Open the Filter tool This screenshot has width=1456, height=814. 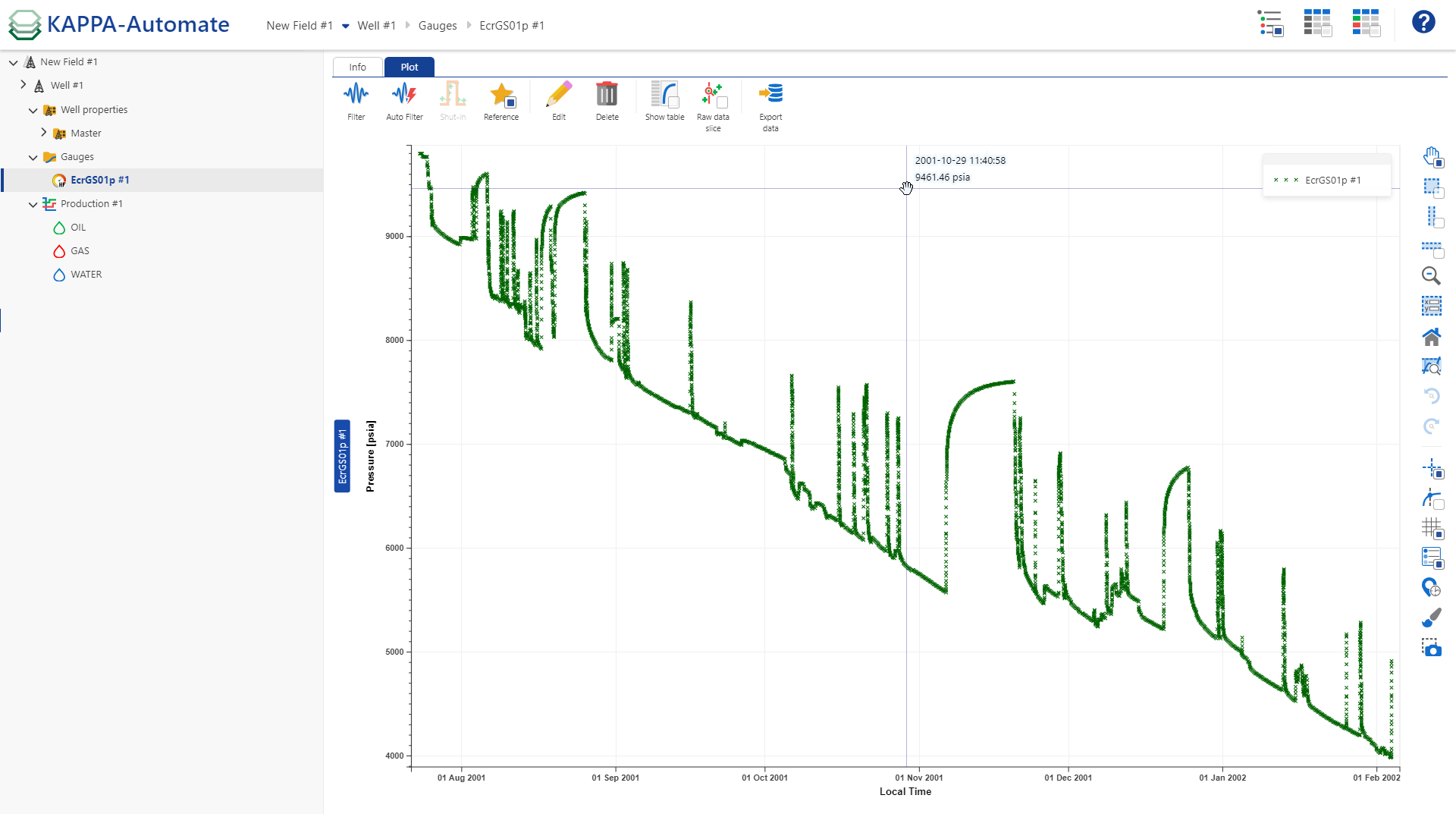tap(356, 102)
